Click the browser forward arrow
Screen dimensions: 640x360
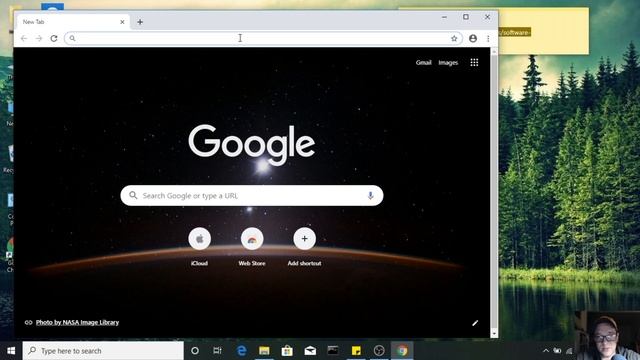tap(39, 38)
